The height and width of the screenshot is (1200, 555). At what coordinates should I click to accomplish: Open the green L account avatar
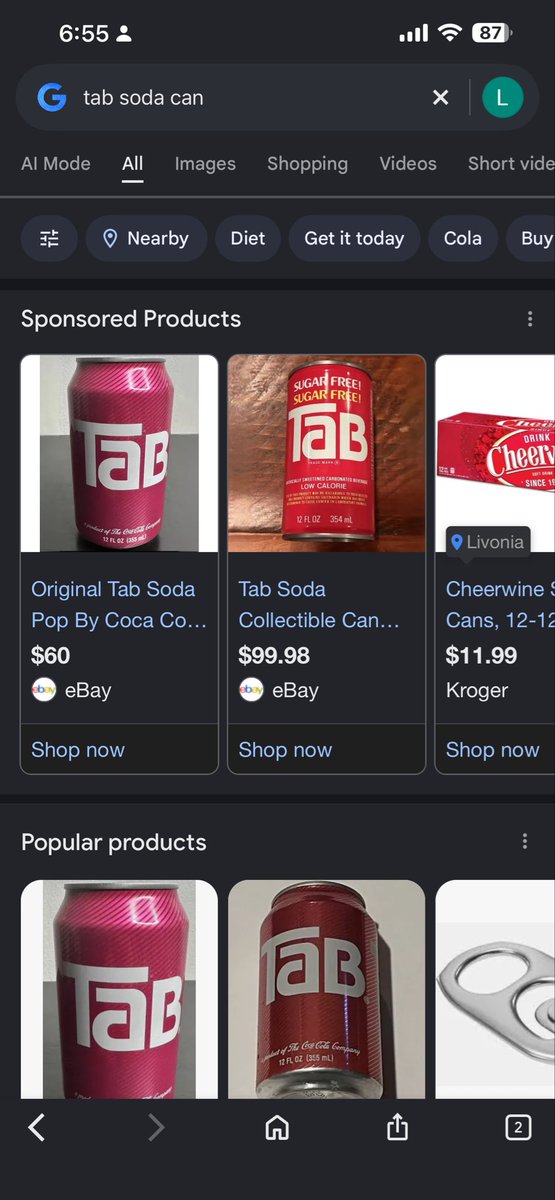[502, 97]
